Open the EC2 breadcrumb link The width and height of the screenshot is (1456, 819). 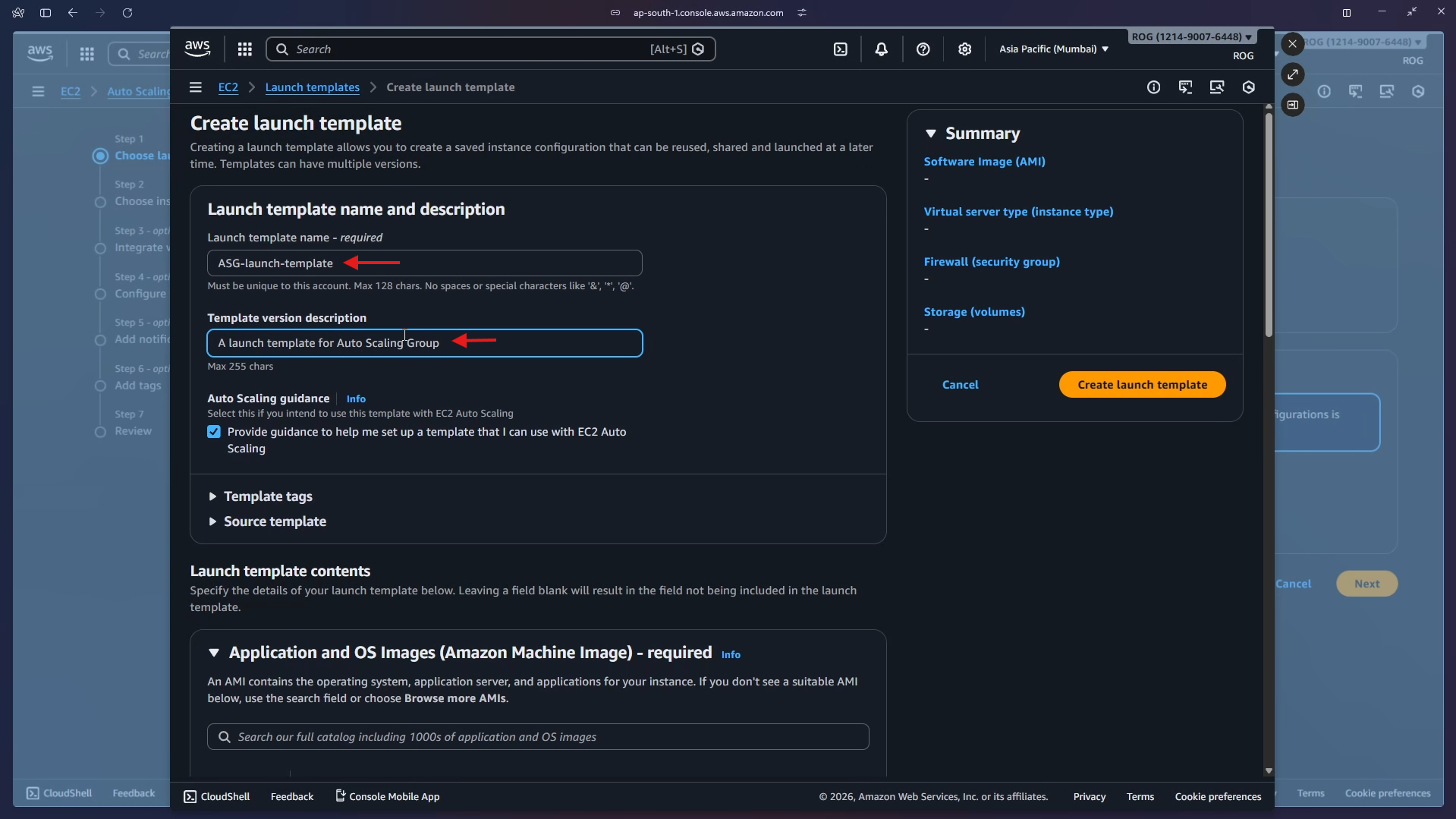coord(228,87)
